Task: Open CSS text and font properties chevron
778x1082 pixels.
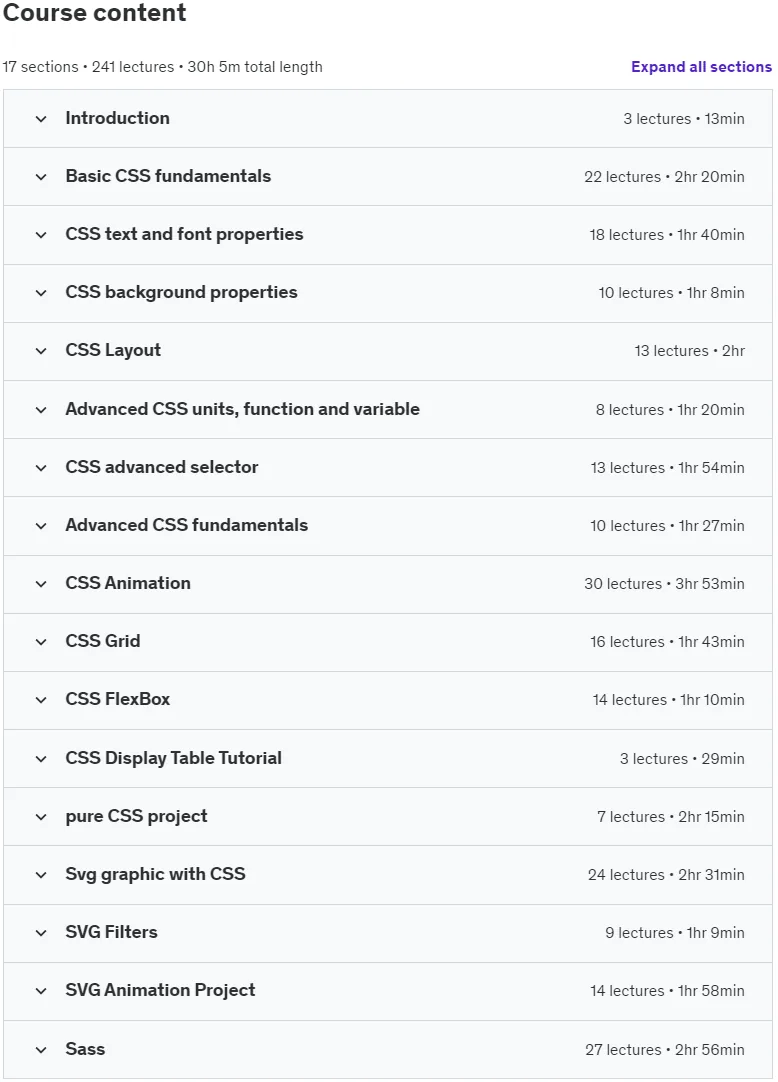Action: click(41, 235)
